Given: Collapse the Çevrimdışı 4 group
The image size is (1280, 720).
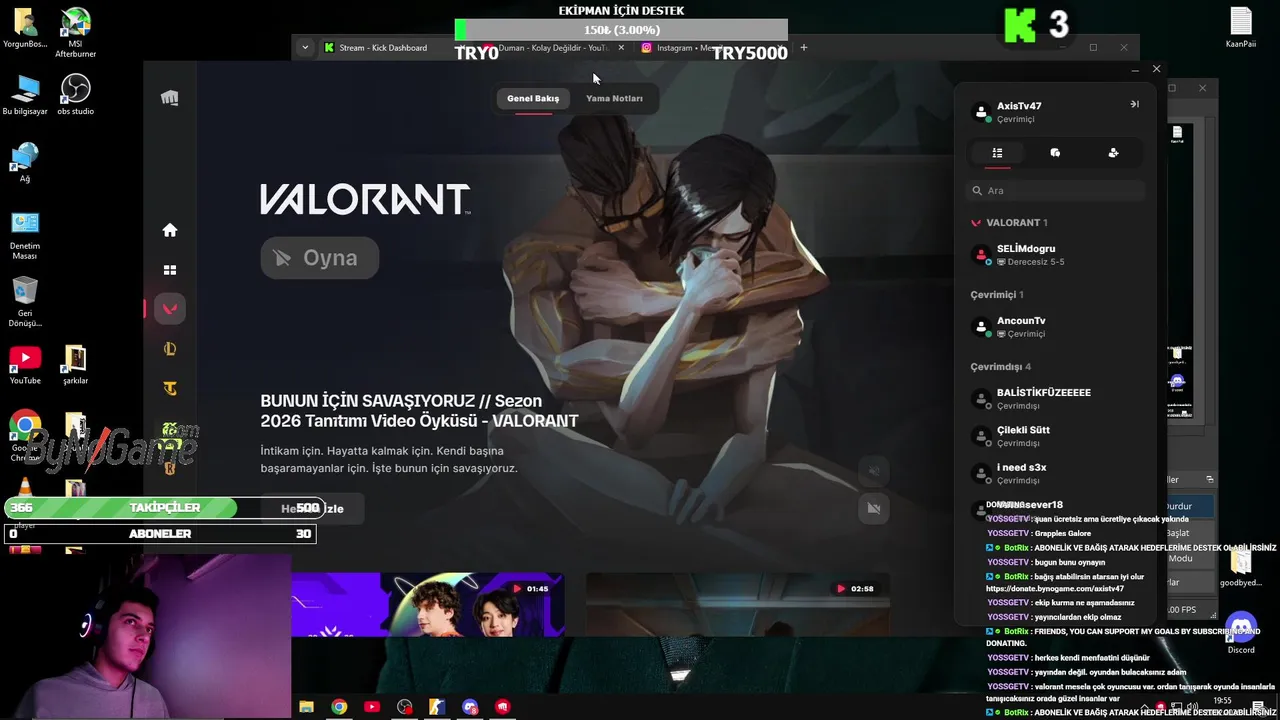Looking at the screenshot, I should click(1001, 367).
